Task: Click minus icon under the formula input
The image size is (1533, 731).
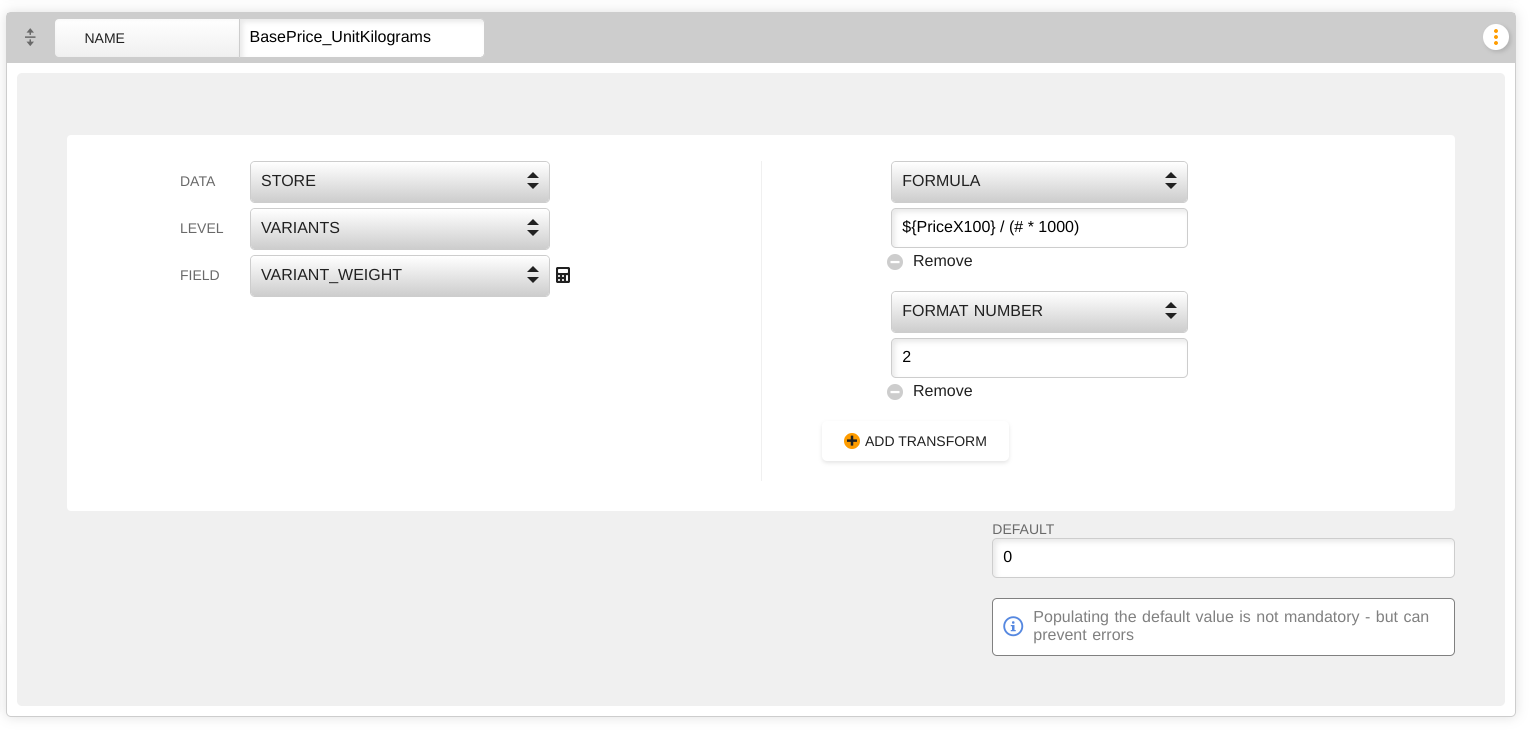Action: [895, 262]
